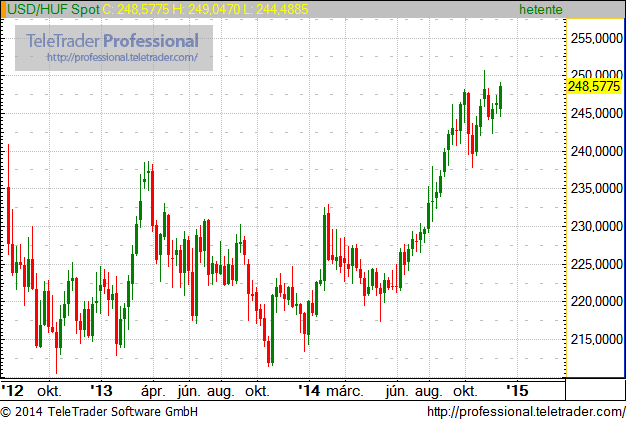The image size is (626, 421).
Task: Click the 'okt.' label after '12
Action: pos(50,391)
